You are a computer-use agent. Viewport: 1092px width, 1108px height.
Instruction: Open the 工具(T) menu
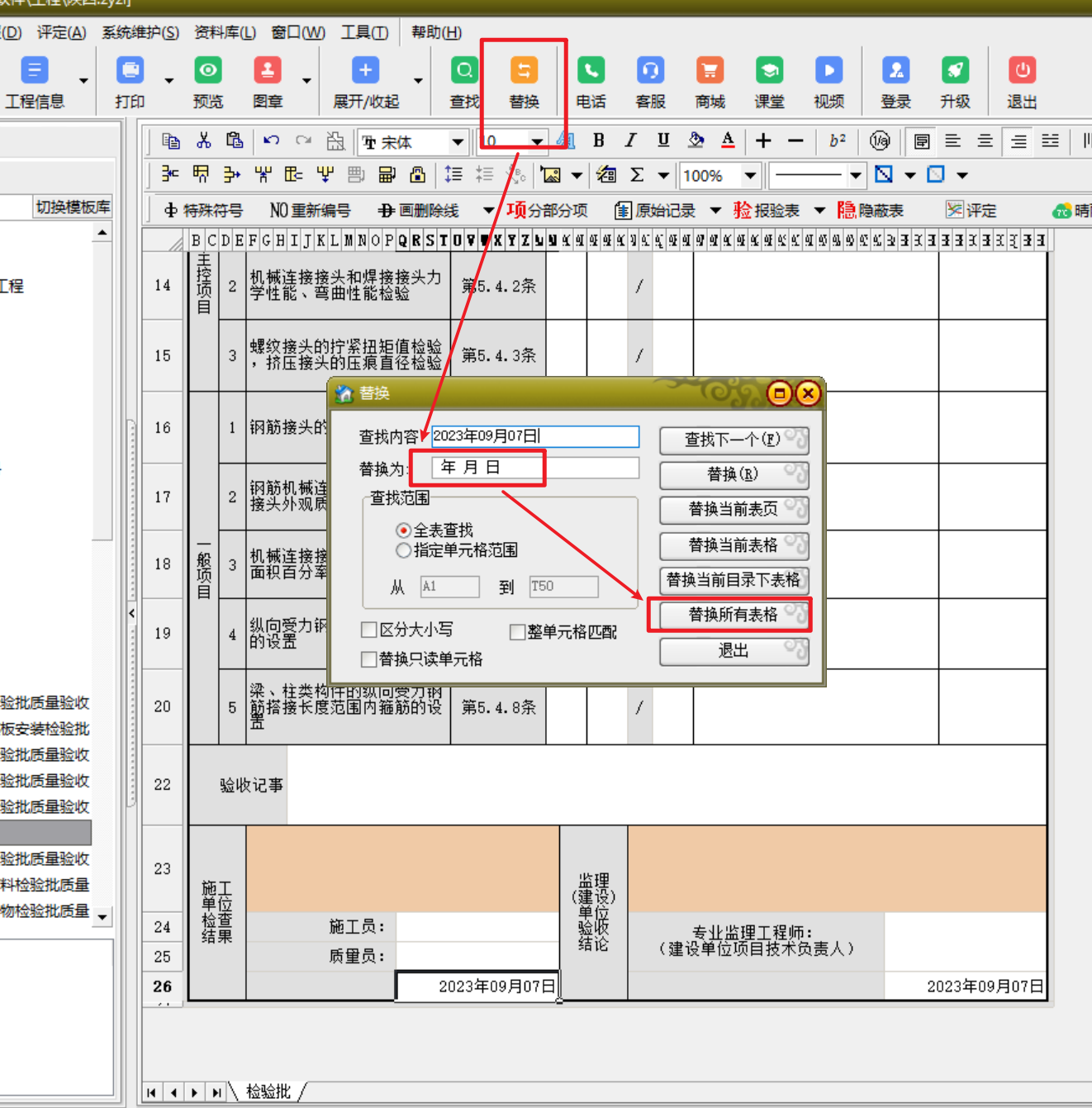pyautogui.click(x=364, y=32)
